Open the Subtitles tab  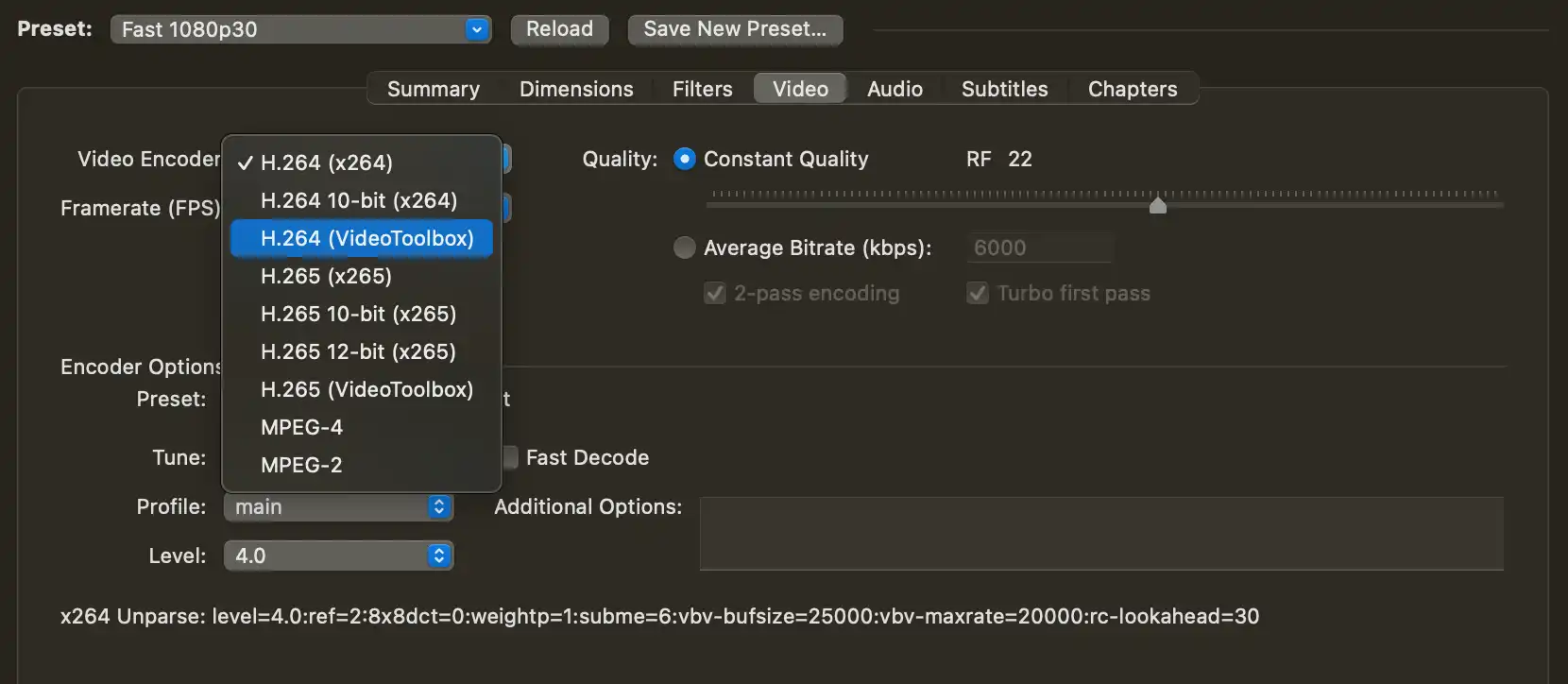point(1004,89)
